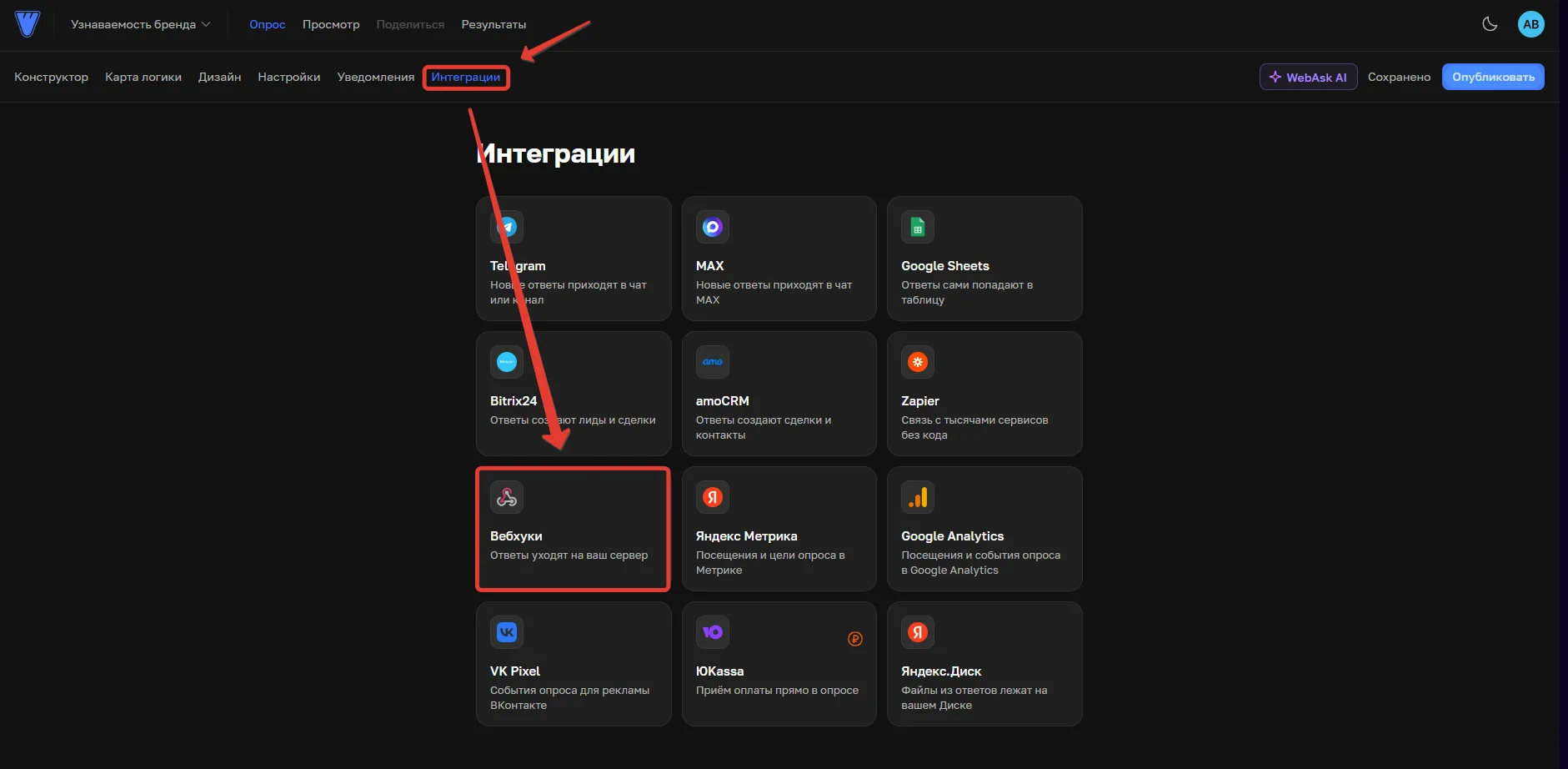Go to the Результаты tab

[x=493, y=24]
